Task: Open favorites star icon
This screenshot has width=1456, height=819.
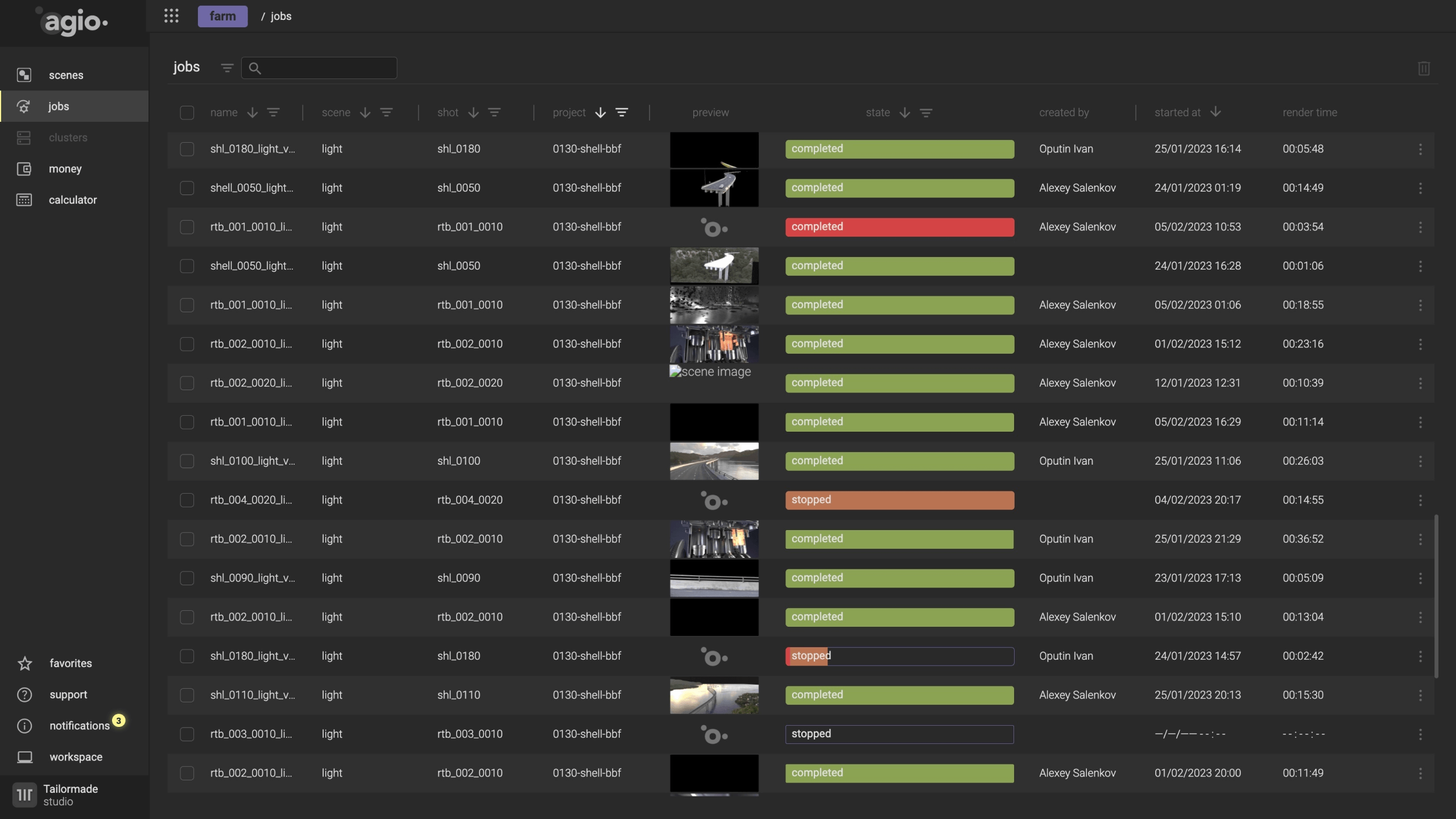Action: (24, 664)
